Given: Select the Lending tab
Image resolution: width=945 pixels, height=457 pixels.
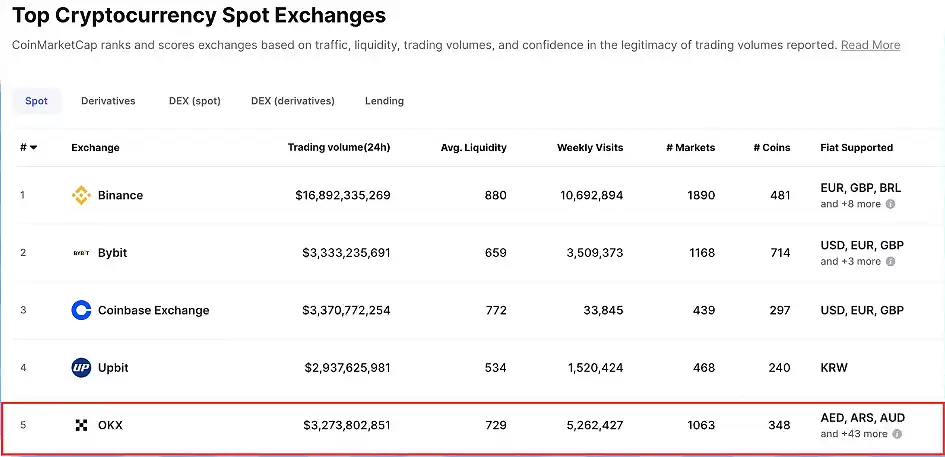Looking at the screenshot, I should pos(384,101).
